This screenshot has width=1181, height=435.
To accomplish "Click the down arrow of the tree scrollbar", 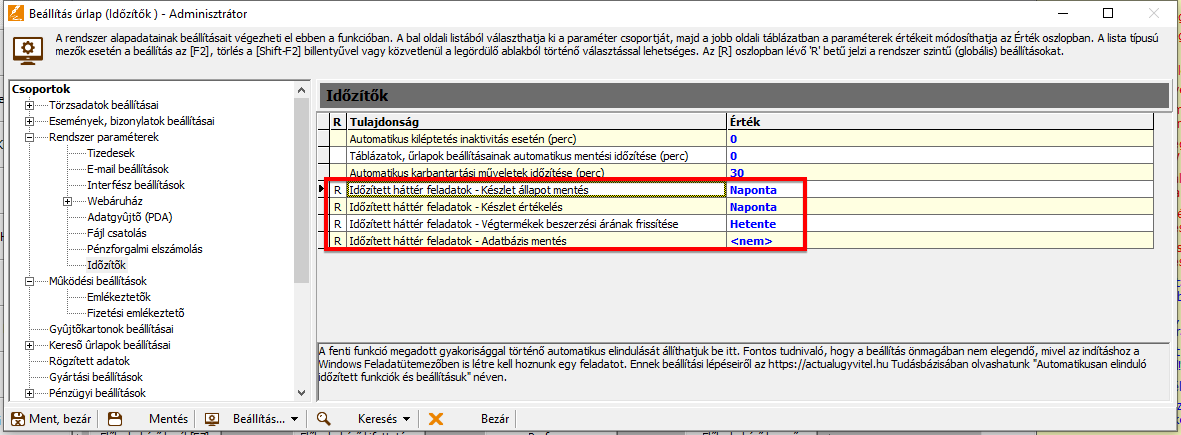I will pyautogui.click(x=302, y=392).
